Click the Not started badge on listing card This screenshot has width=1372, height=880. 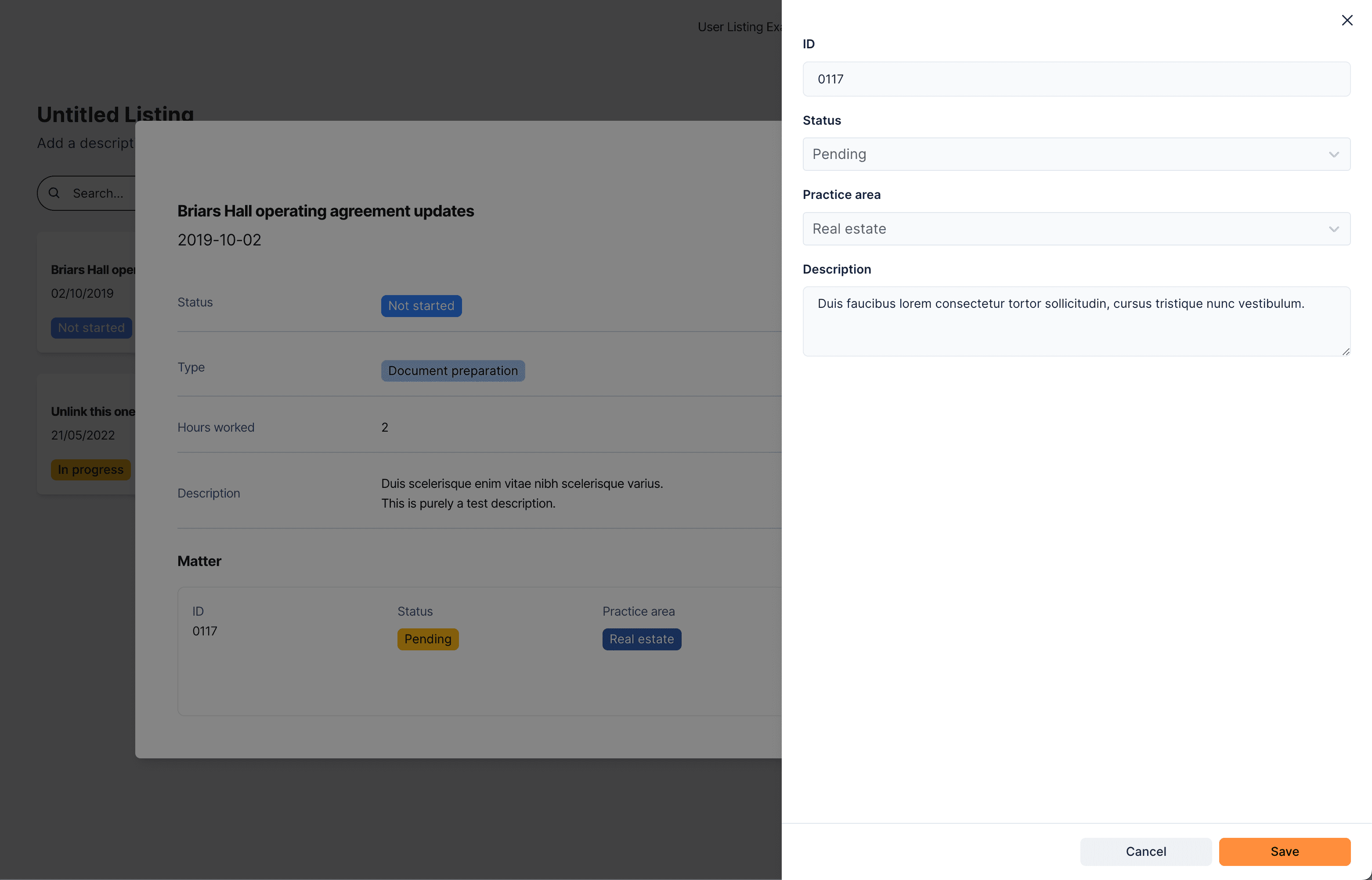click(x=91, y=328)
